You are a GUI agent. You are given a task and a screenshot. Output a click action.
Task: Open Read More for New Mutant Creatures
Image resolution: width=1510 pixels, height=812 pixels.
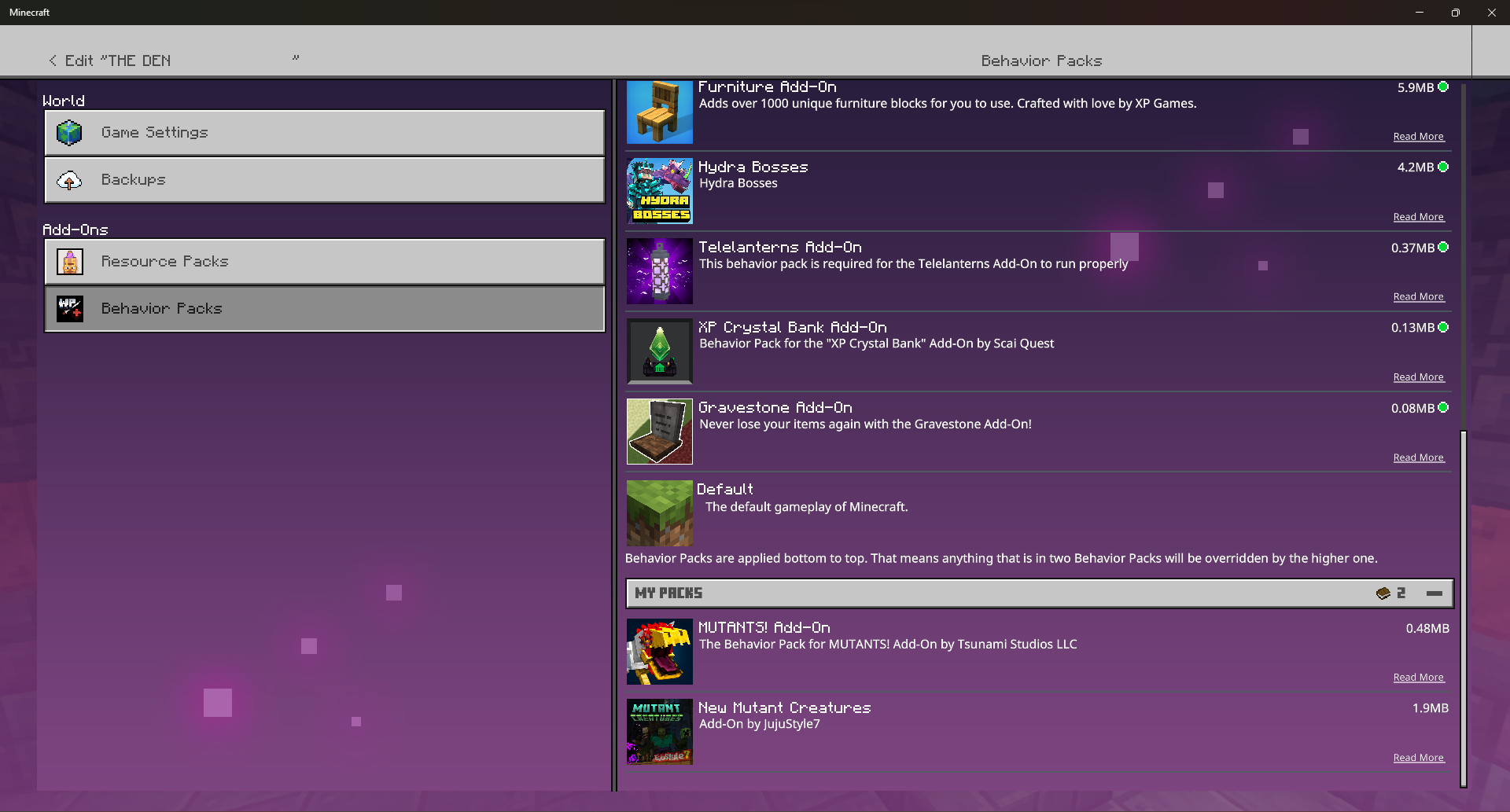1419,758
